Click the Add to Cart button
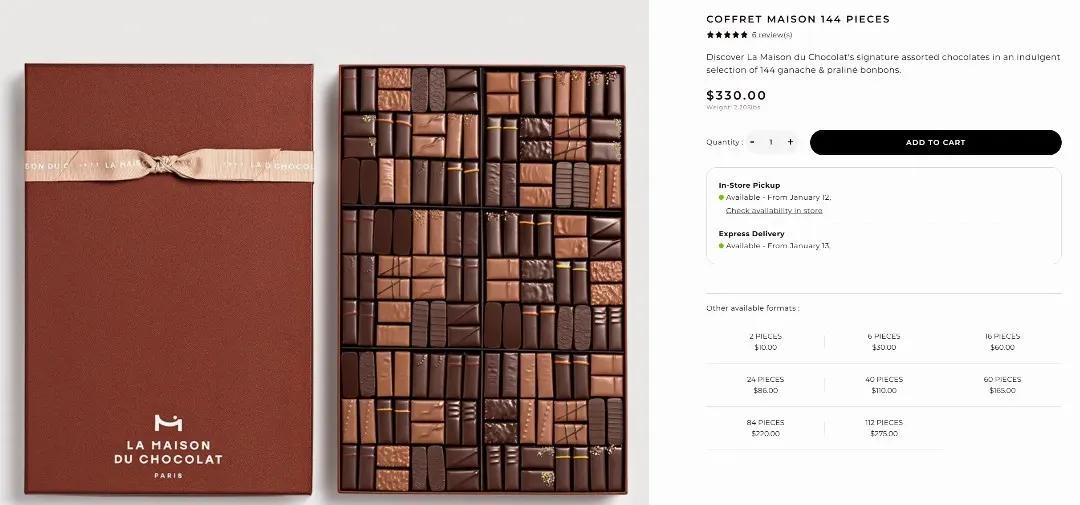Image resolution: width=1080 pixels, height=505 pixels. pyautogui.click(x=935, y=143)
